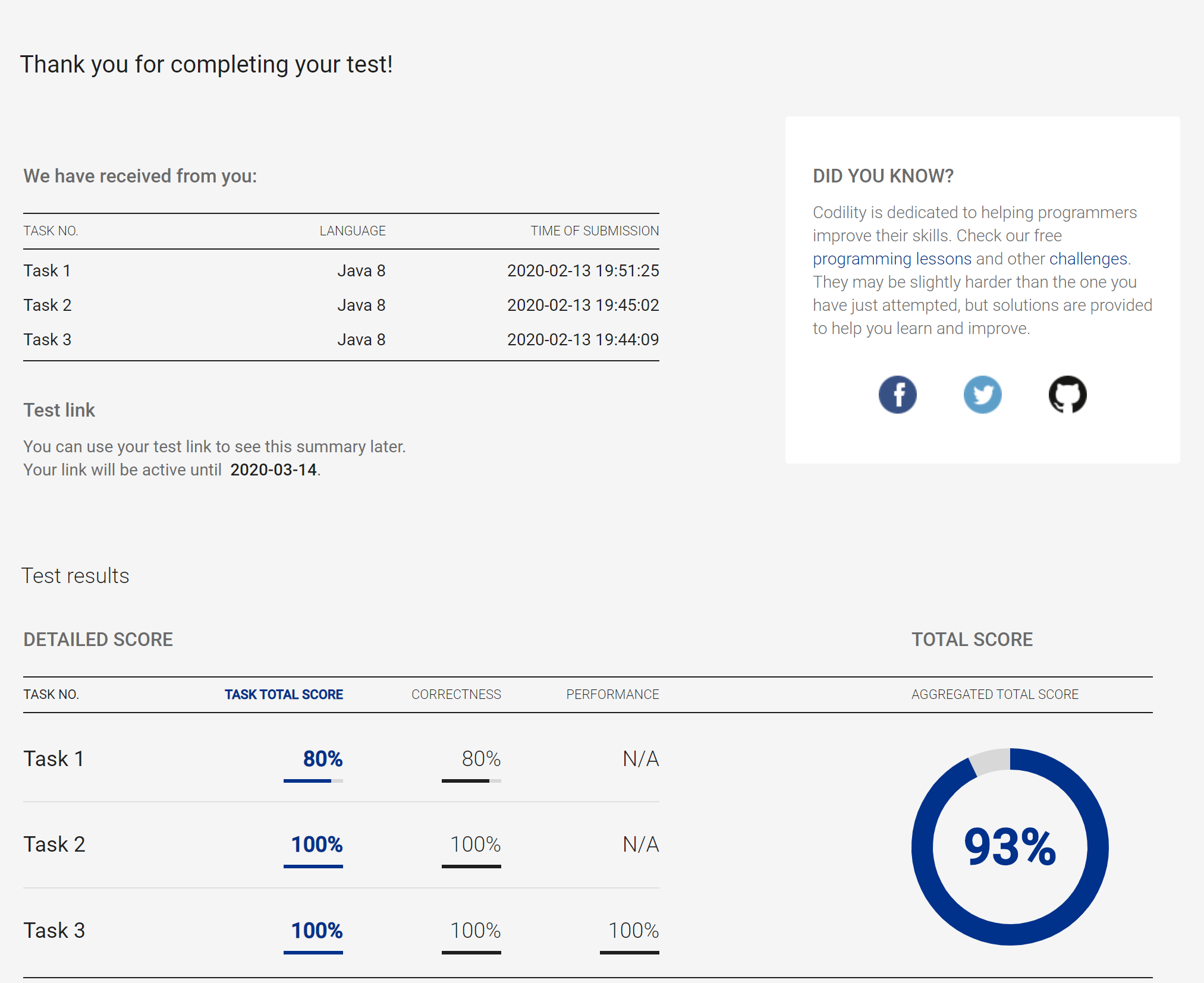The width and height of the screenshot is (1204, 983).
Task: Click the 93% aggregated score donut chart
Action: 1010,846
